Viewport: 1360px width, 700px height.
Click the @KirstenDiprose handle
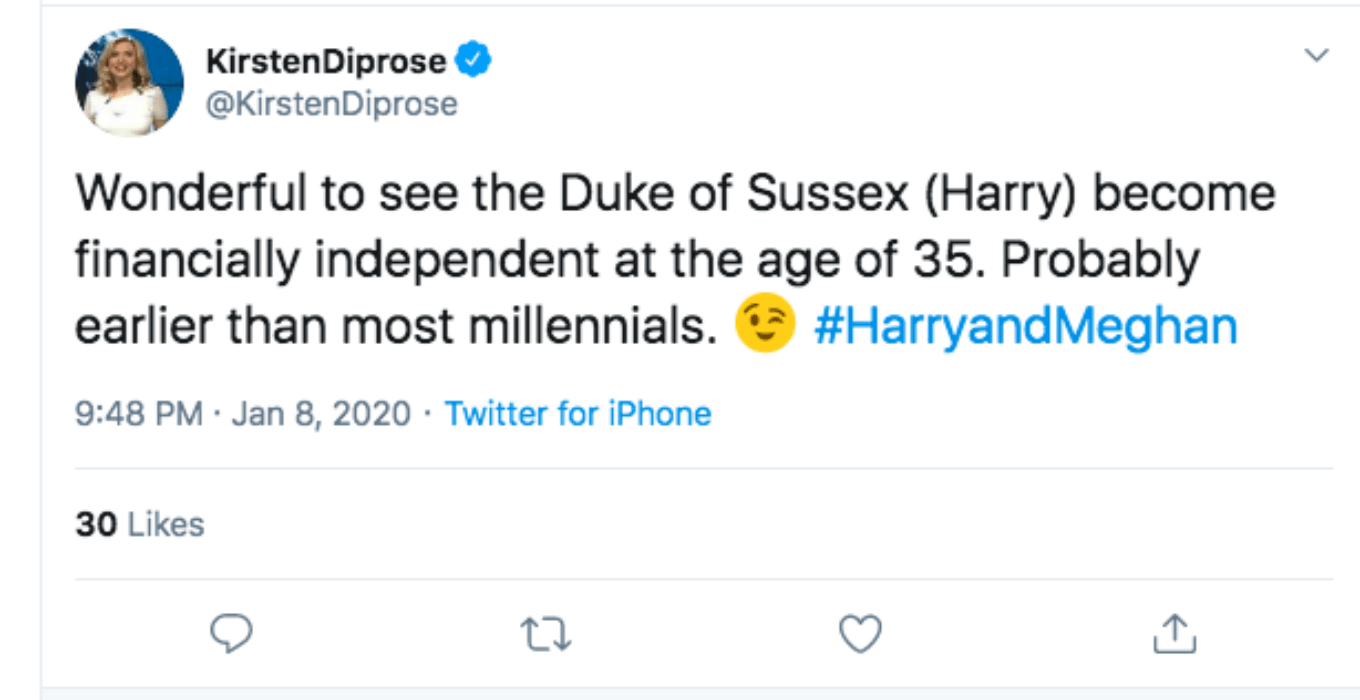(331, 104)
